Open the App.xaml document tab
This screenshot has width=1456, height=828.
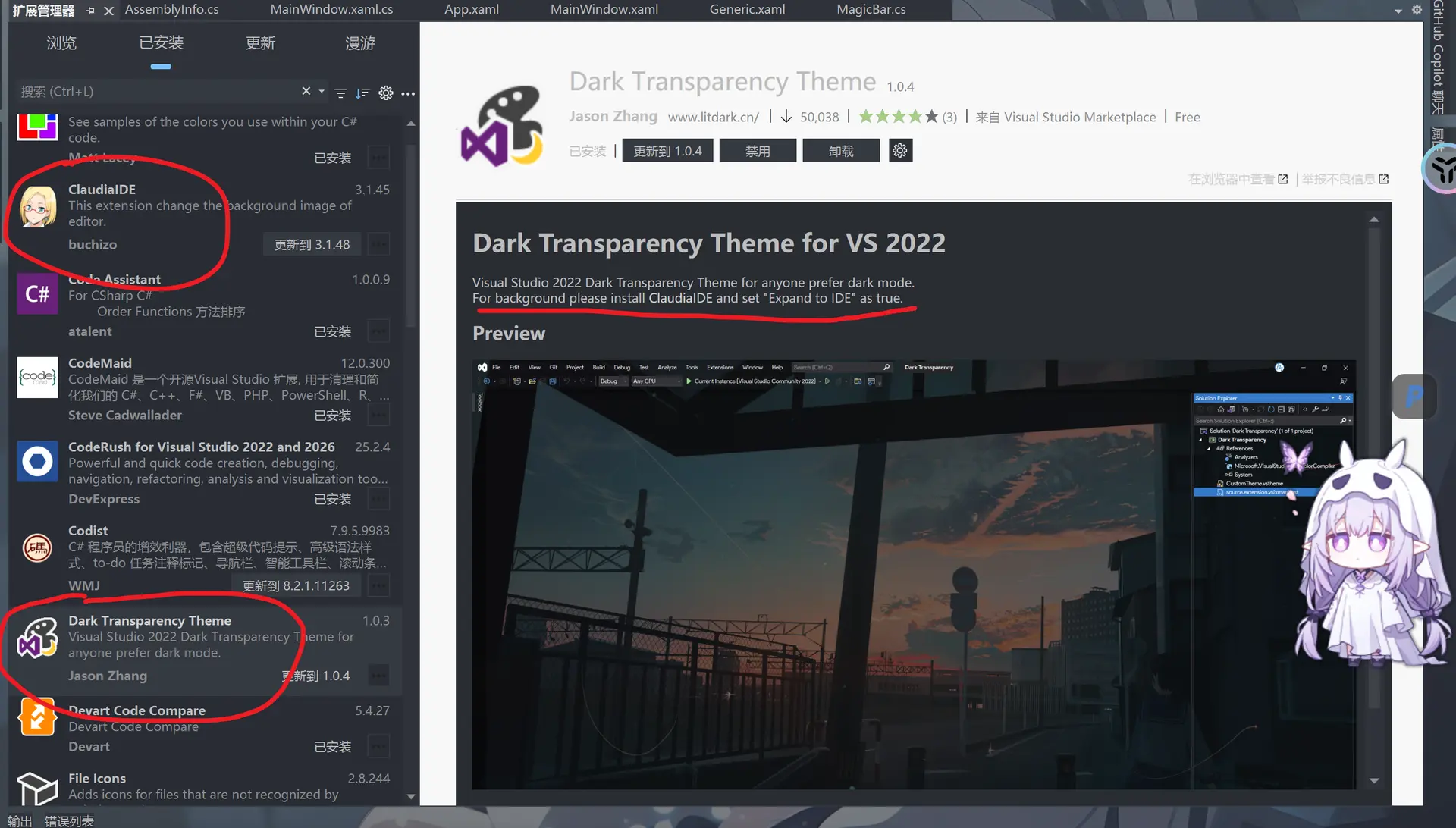click(x=472, y=10)
